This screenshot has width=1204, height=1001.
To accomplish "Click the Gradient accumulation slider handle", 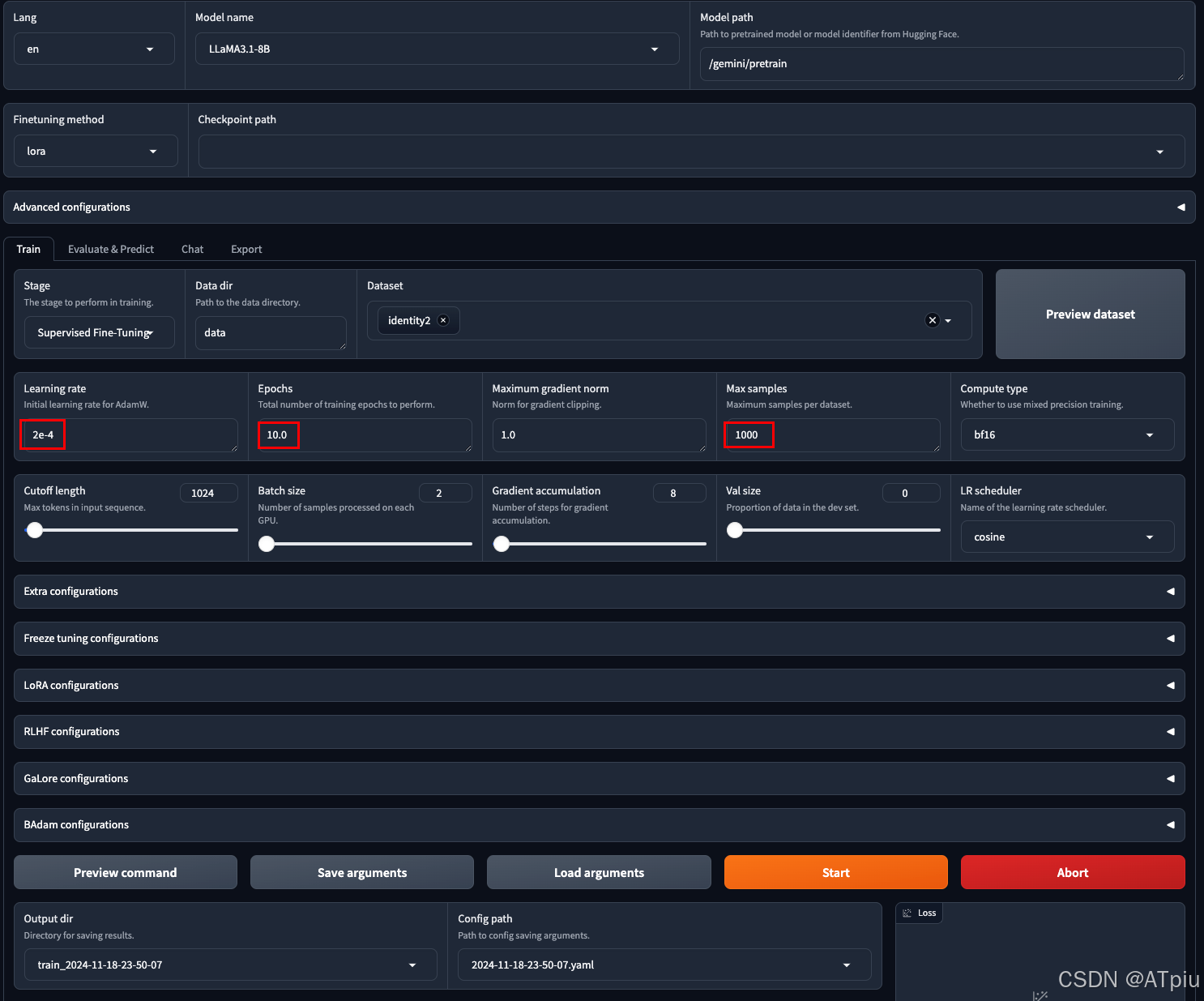I will pos(502,544).
